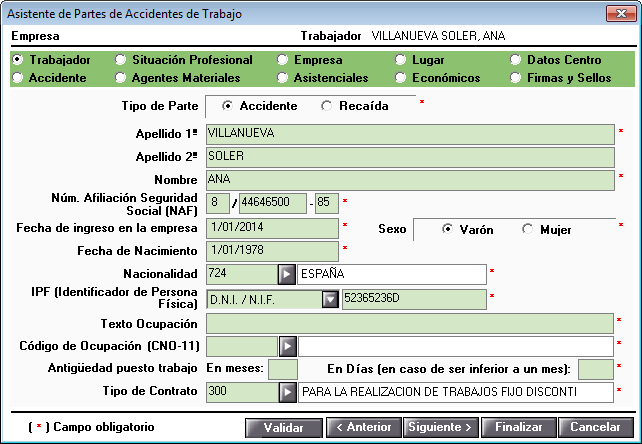Click the Tipo de Contrato code 300
The image size is (642, 444).
point(242,392)
